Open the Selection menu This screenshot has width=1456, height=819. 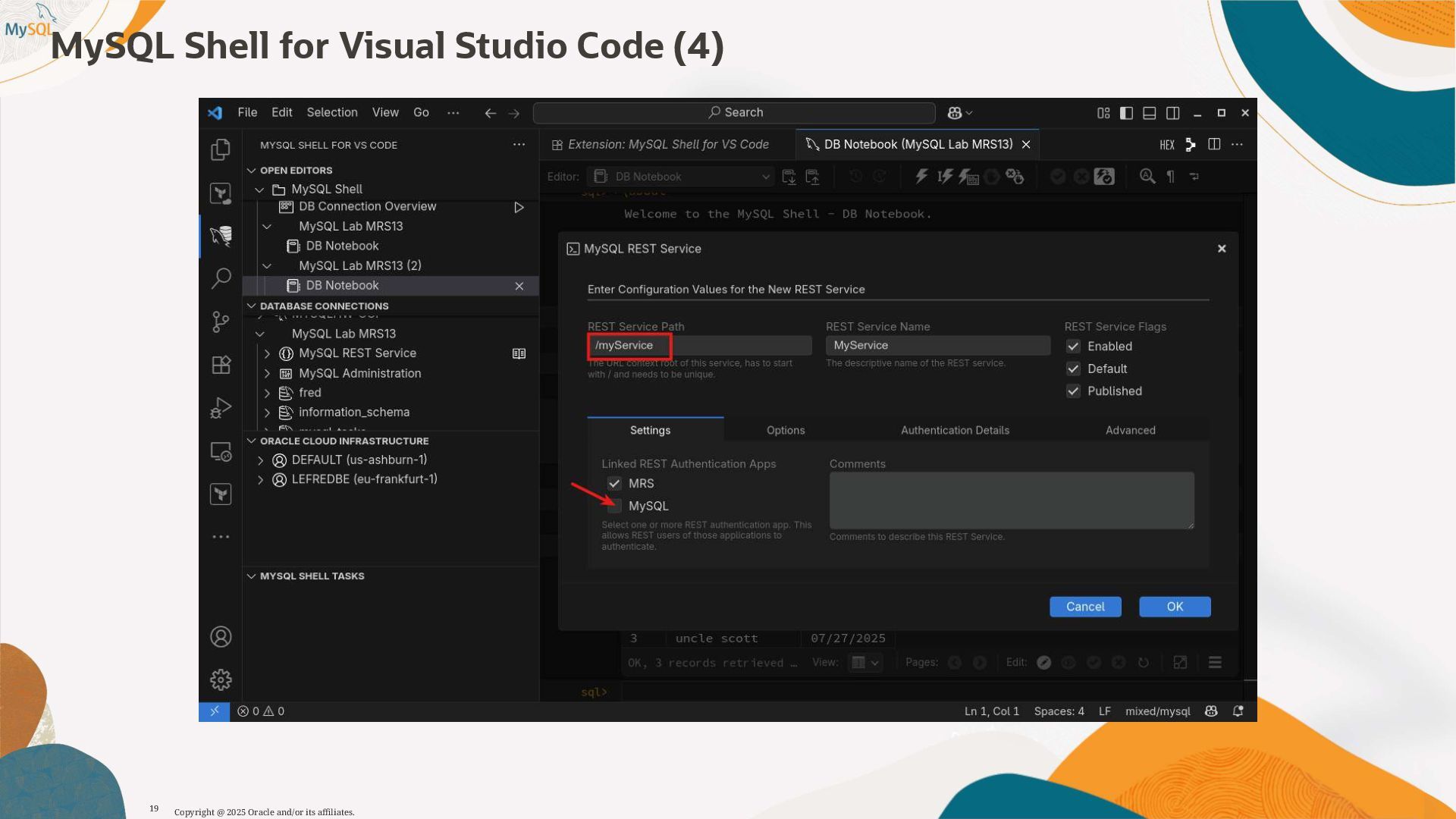pyautogui.click(x=331, y=112)
